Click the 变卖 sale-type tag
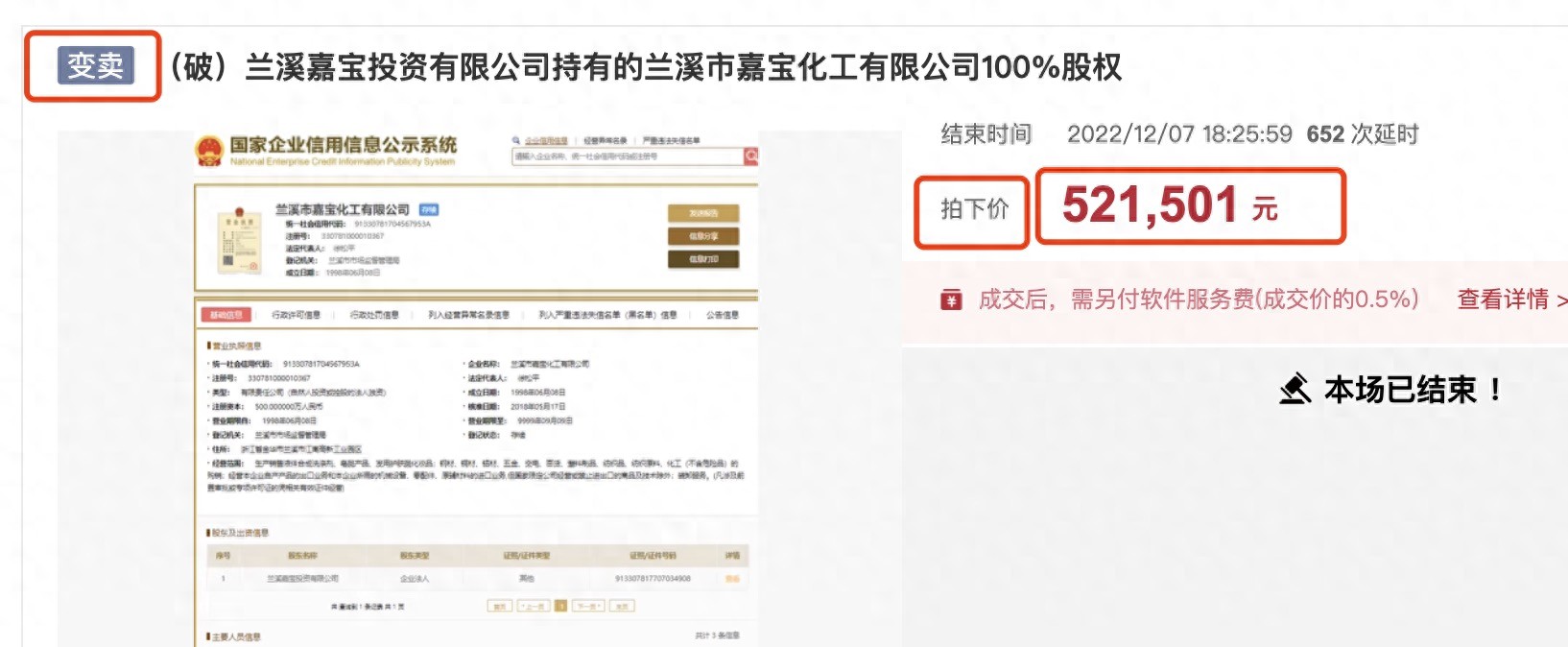Viewport: 1568px width, 647px height. point(95,65)
